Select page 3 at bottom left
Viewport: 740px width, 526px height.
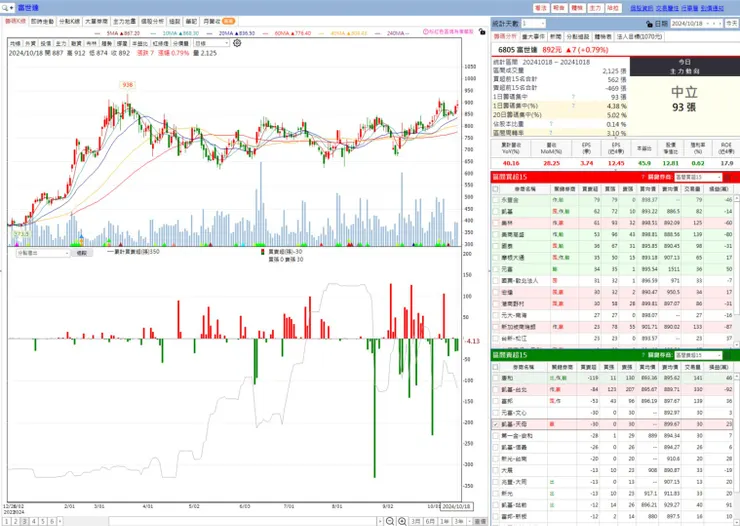[25, 521]
